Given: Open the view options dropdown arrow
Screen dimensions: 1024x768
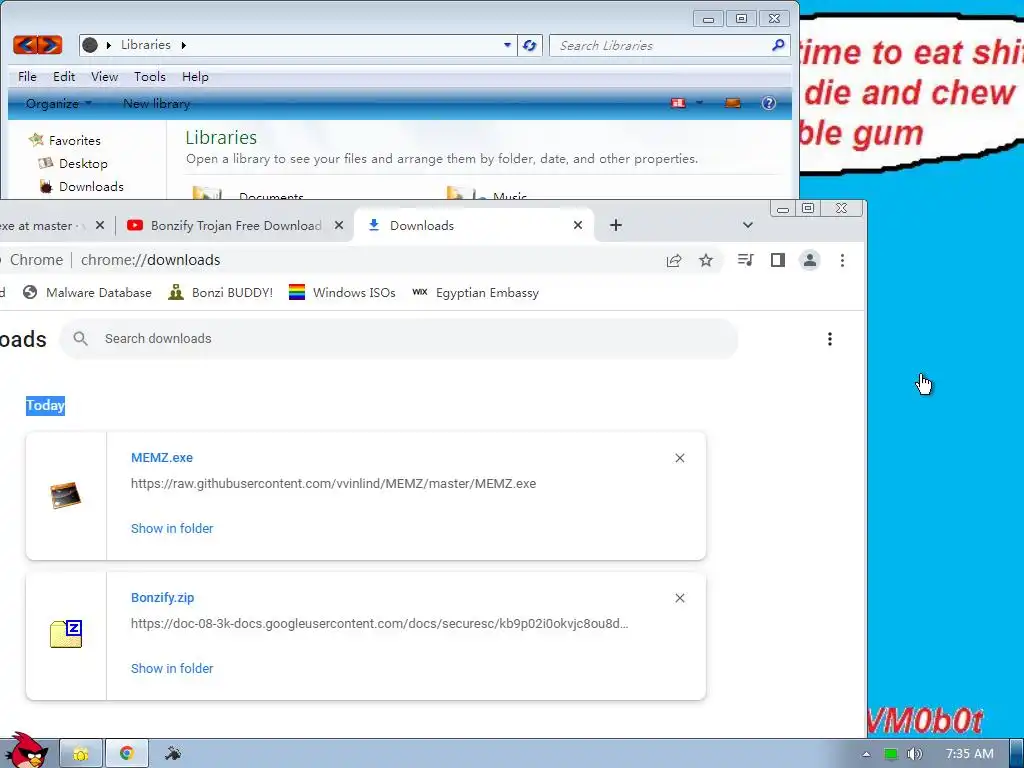Looking at the screenshot, I should pos(699,103).
